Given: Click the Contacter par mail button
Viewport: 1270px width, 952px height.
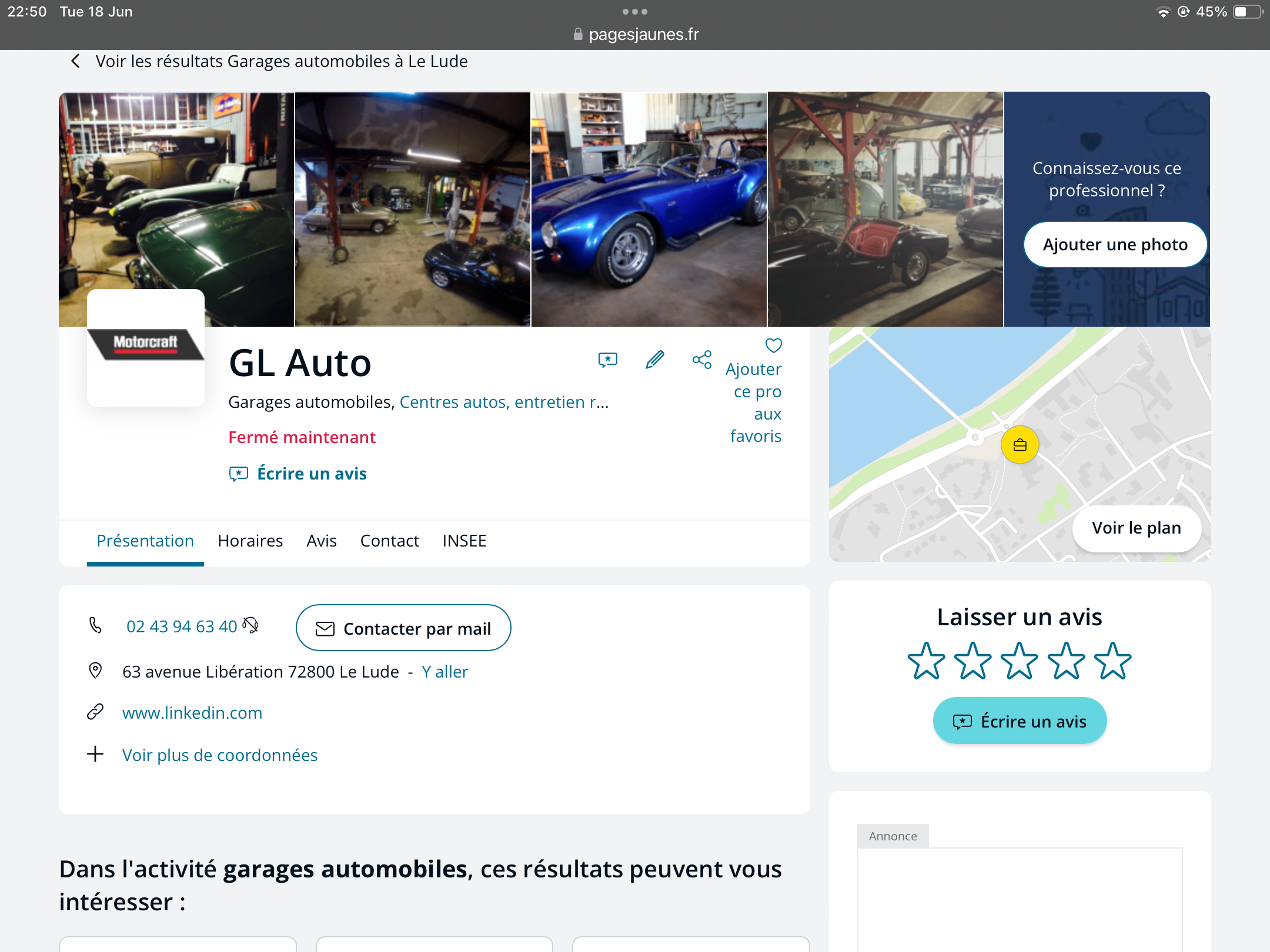Looking at the screenshot, I should 403,628.
